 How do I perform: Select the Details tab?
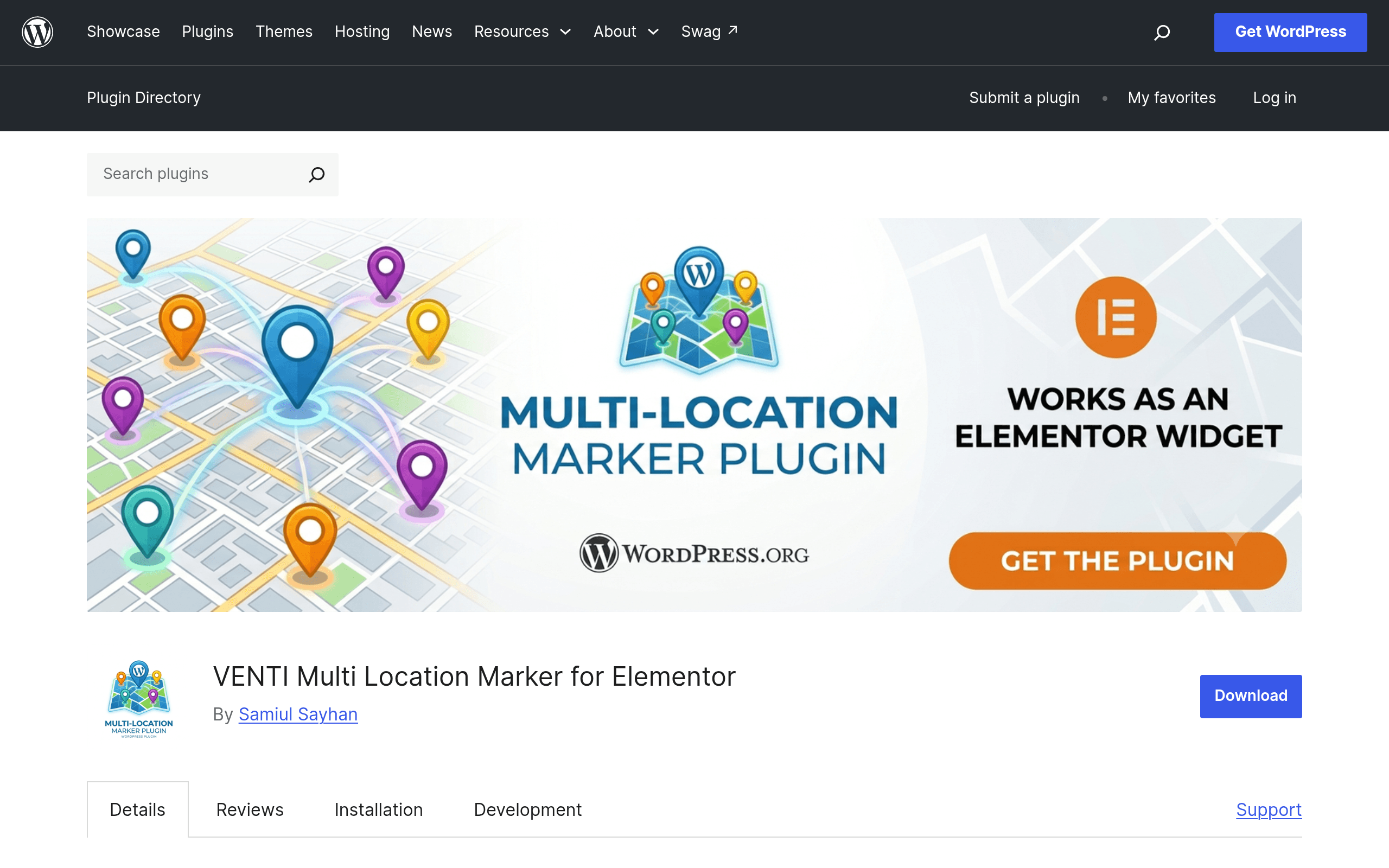click(x=138, y=809)
